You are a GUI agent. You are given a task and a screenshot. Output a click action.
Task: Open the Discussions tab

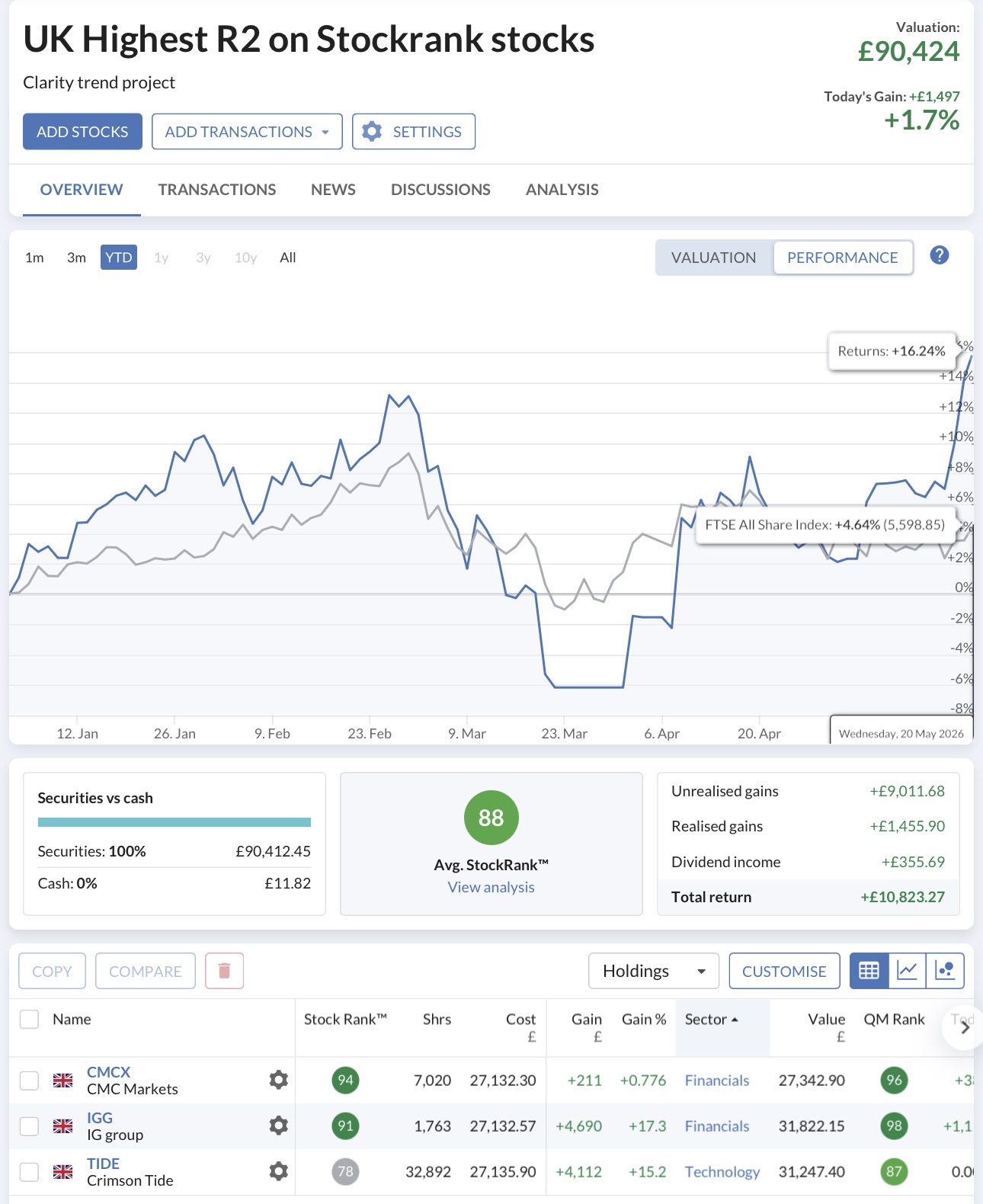[440, 190]
